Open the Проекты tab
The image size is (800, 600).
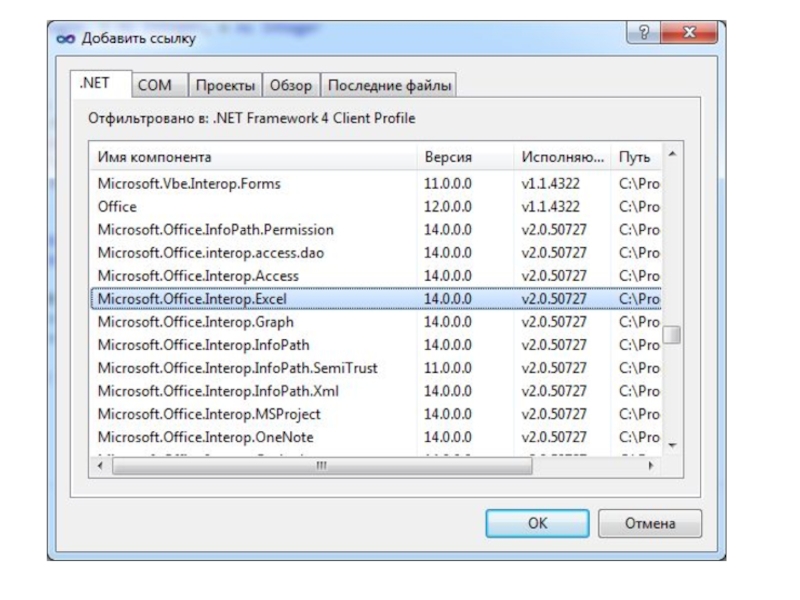[x=225, y=86]
